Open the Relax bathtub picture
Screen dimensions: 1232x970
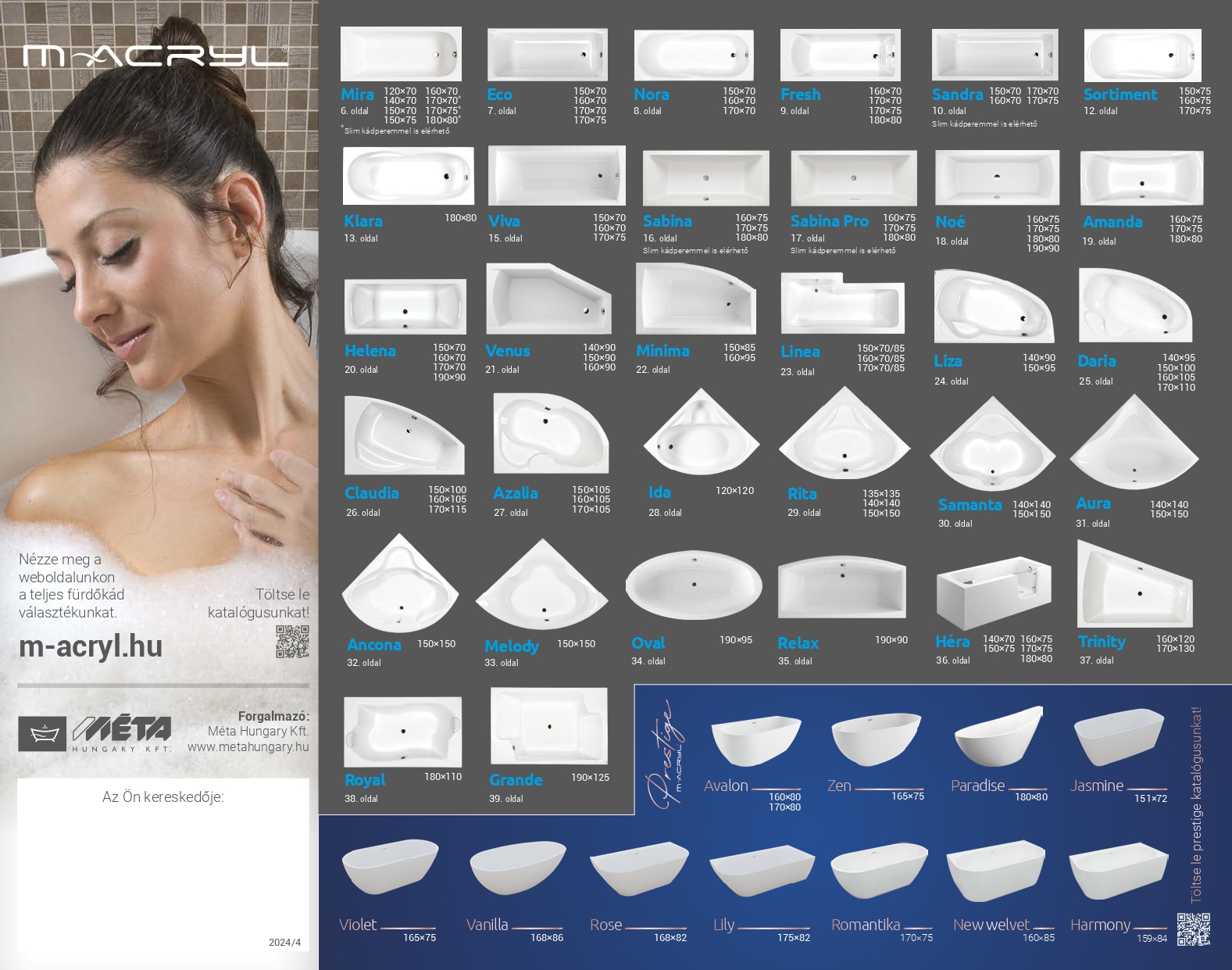coord(842,586)
